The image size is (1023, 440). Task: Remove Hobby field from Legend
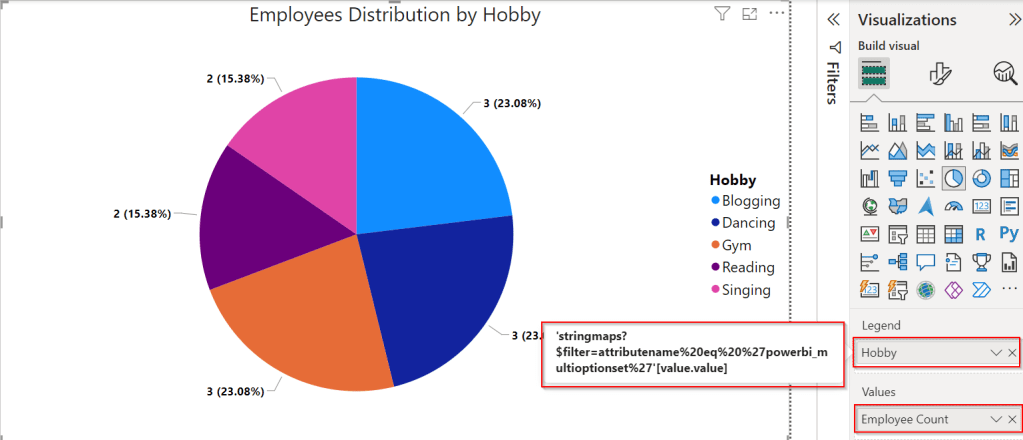click(1012, 353)
